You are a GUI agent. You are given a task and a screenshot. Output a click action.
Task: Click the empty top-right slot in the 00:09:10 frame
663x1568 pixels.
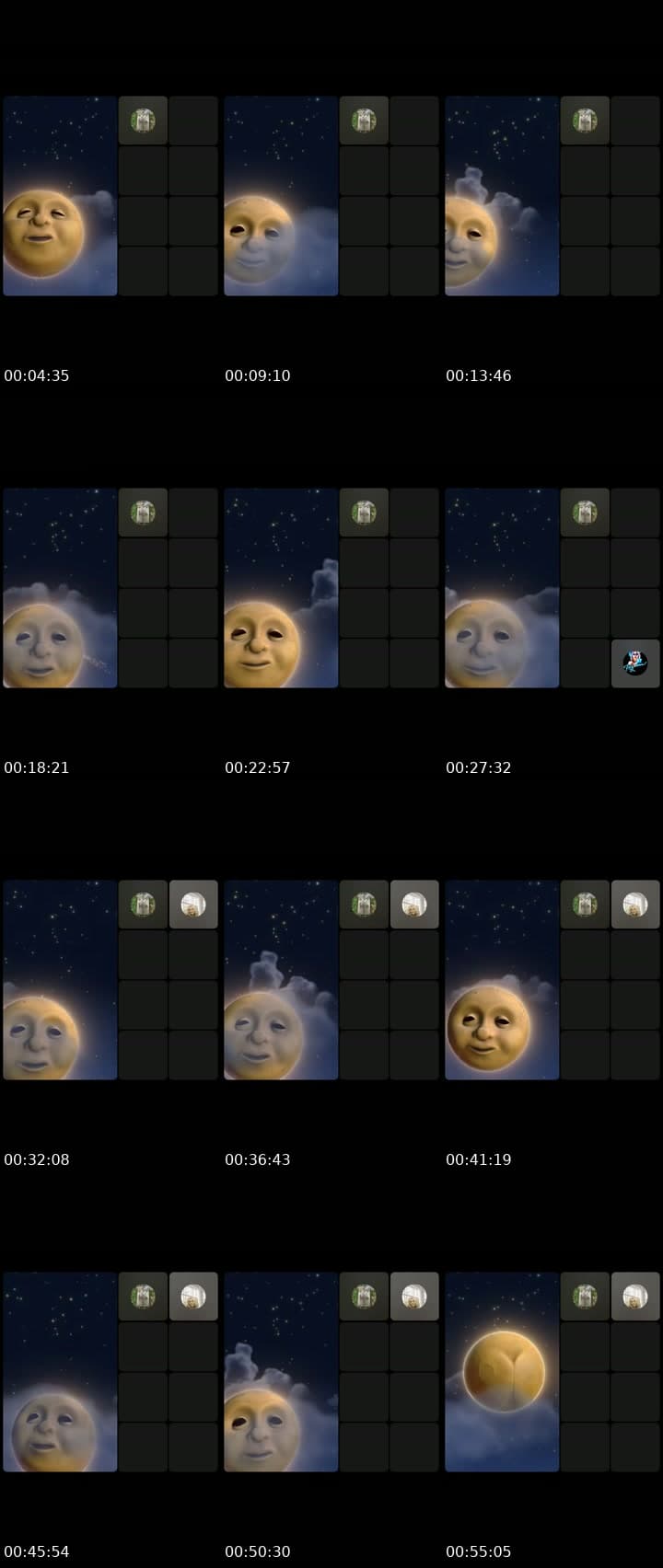414,121
